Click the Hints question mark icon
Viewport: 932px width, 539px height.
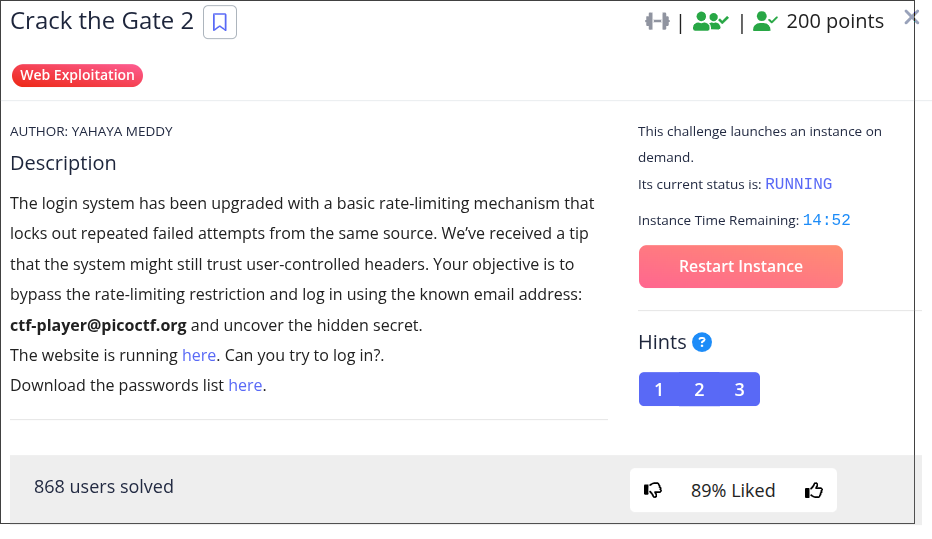pos(702,343)
